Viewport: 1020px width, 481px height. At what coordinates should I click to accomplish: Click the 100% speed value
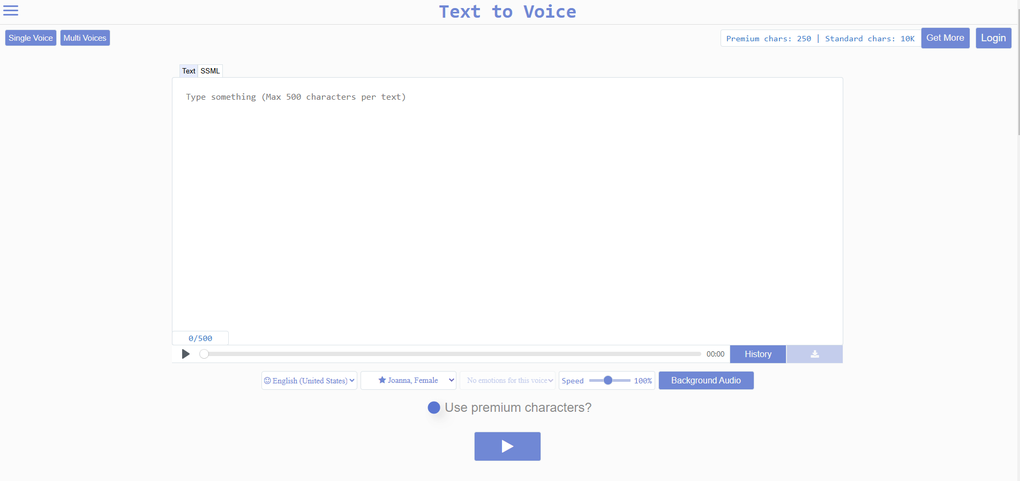(x=643, y=381)
